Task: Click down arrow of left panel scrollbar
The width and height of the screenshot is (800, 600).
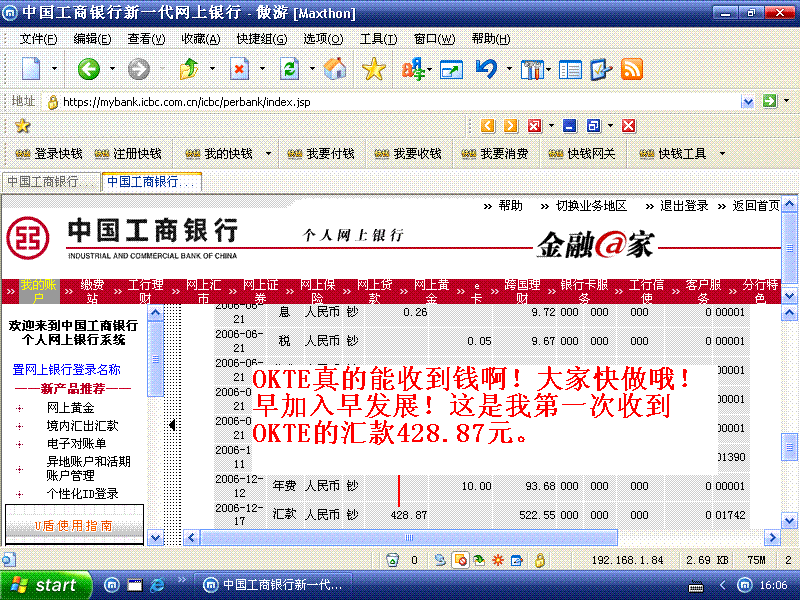Action: point(155,537)
